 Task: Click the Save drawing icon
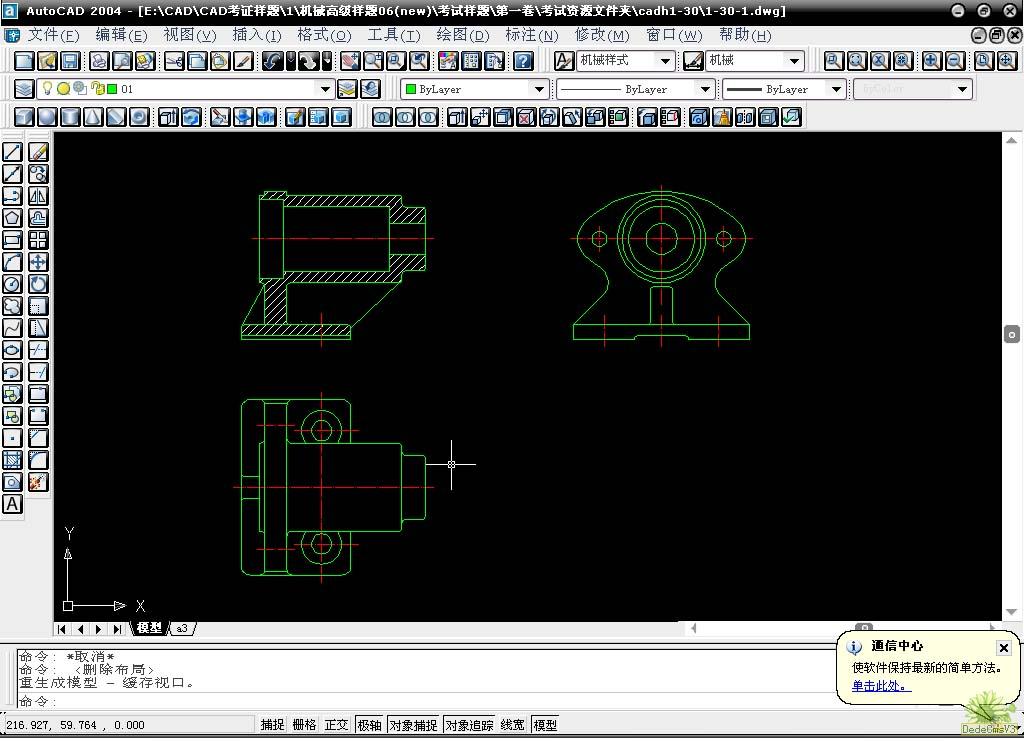70,61
